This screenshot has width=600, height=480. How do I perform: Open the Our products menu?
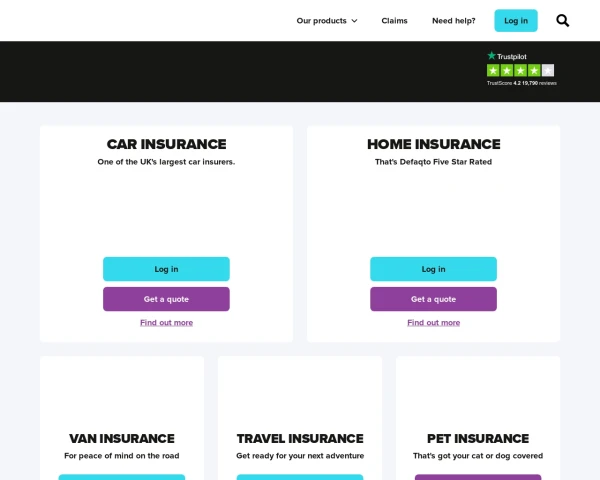[x=327, y=21]
